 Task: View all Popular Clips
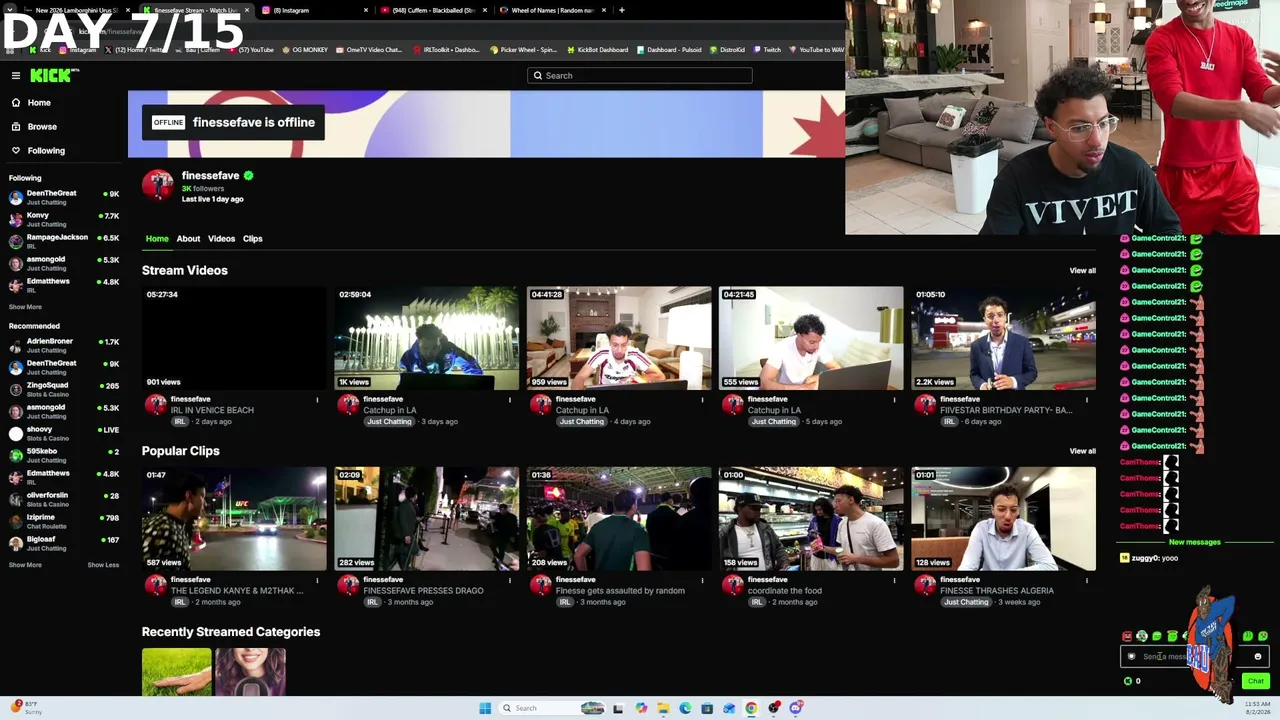[x=1082, y=451]
